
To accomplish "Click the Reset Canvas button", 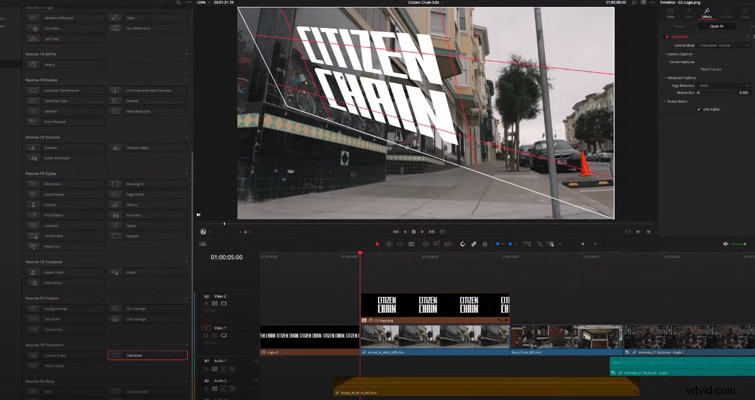I will pos(711,69).
